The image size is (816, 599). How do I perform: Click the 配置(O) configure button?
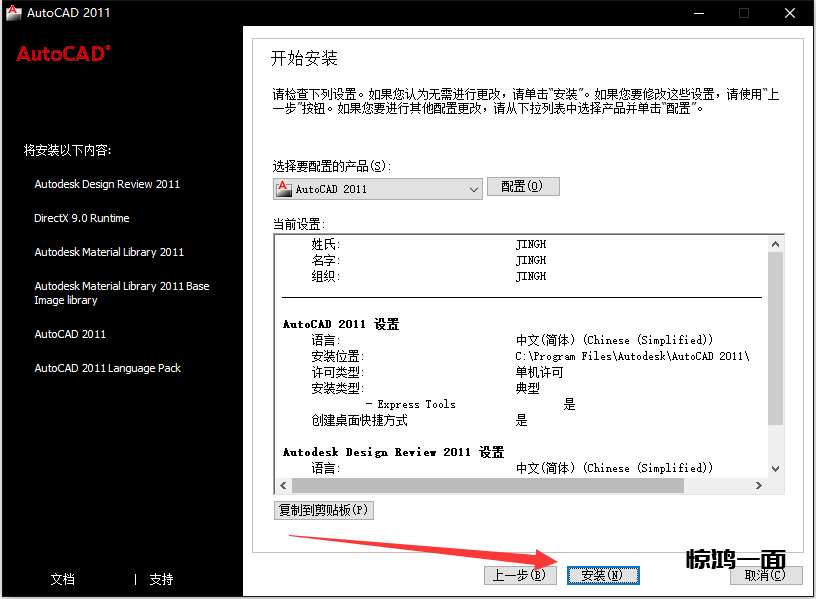522,187
